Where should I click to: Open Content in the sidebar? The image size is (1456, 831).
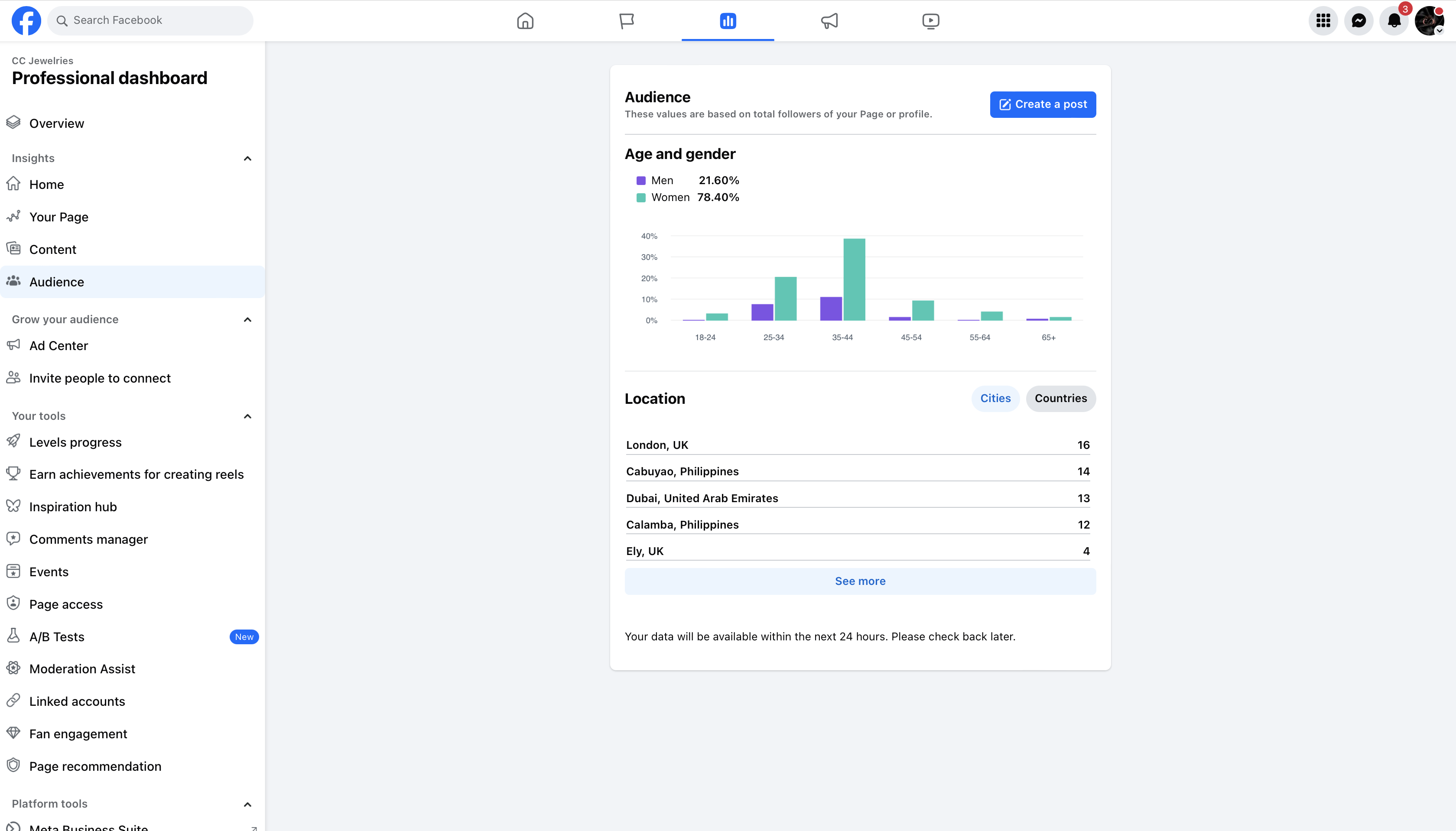(x=52, y=250)
